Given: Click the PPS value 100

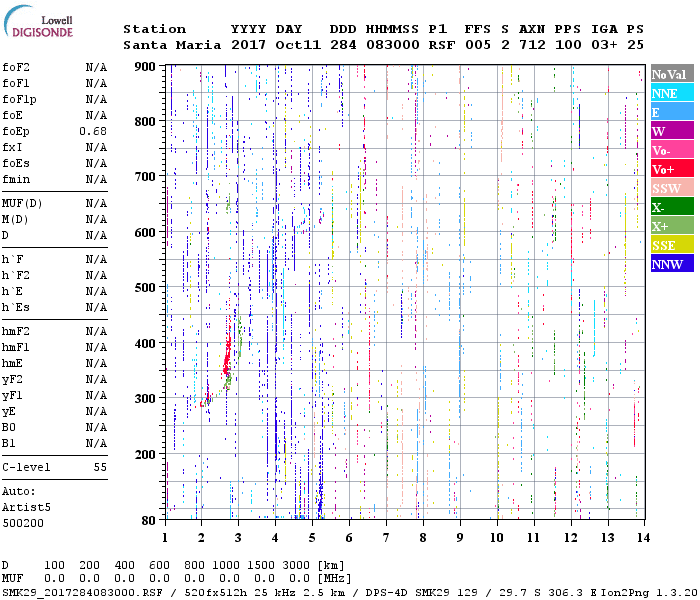Looking at the screenshot, I should 568,45.
